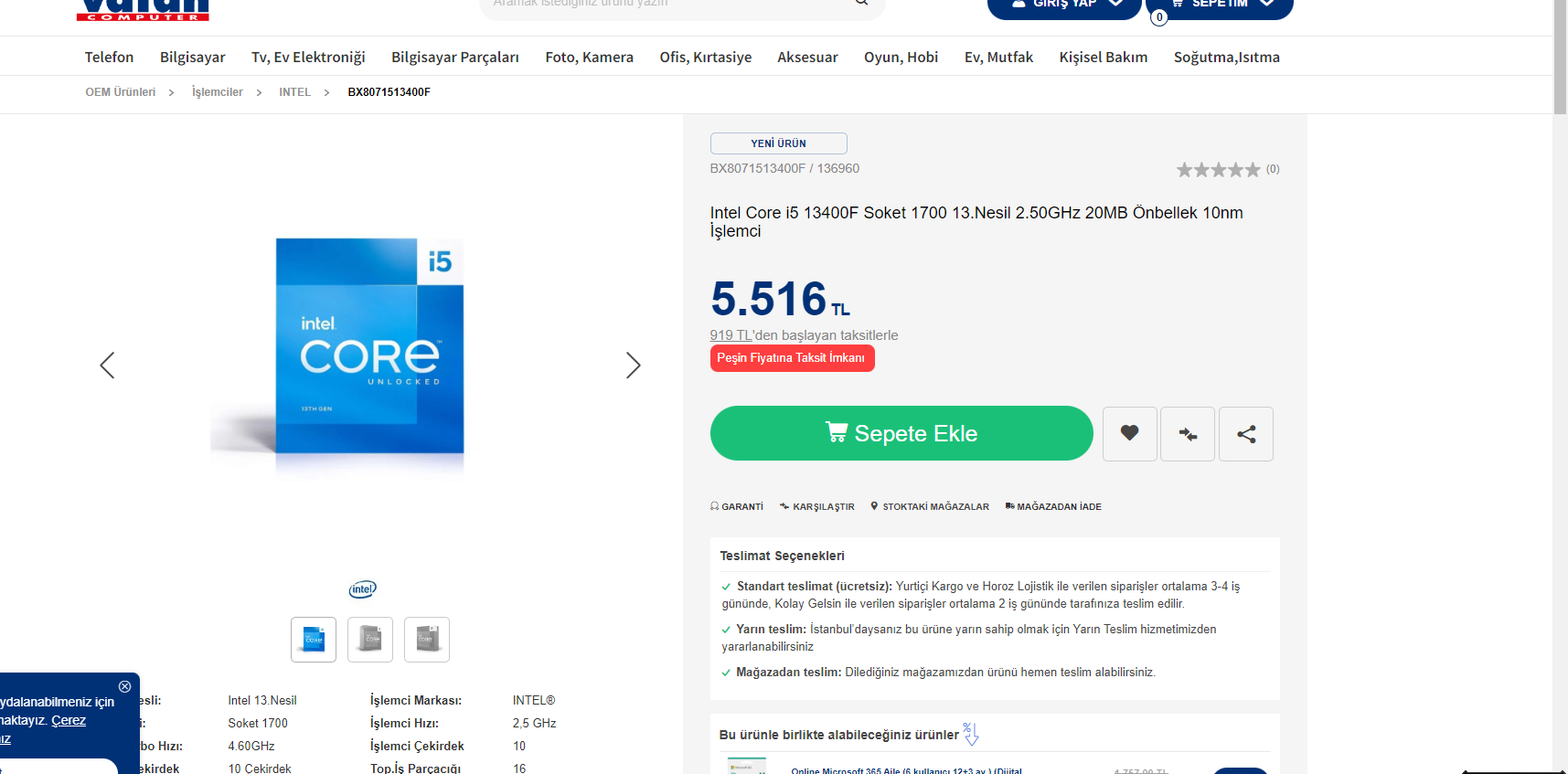
Task: Click Teslimat Seçenekleri heading
Action: [782, 556]
